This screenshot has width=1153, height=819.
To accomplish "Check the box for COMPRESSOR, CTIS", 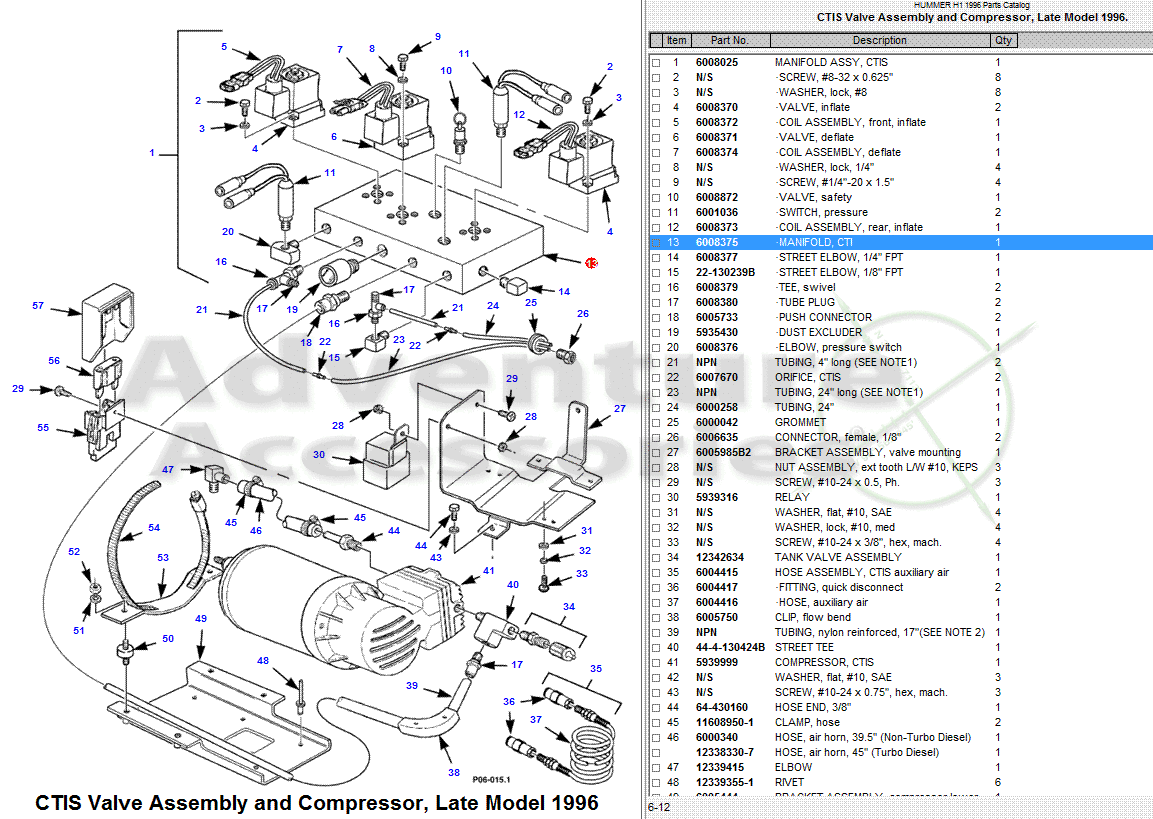I will pos(656,662).
